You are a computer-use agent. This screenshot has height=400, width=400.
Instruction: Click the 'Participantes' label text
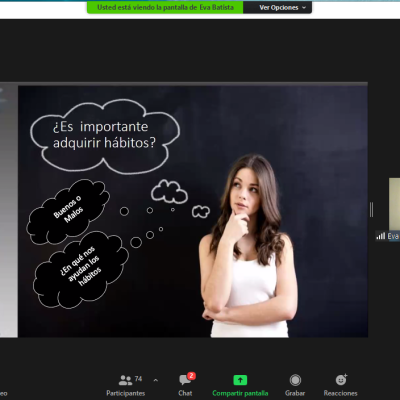[x=126, y=393]
